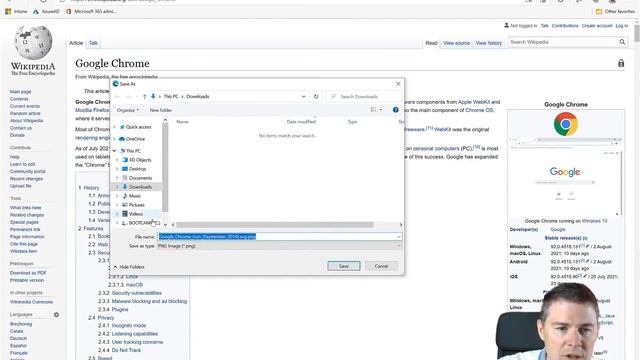The image size is (640, 360).
Task: Open the Wikipedia Talk tab
Action: (x=93, y=43)
